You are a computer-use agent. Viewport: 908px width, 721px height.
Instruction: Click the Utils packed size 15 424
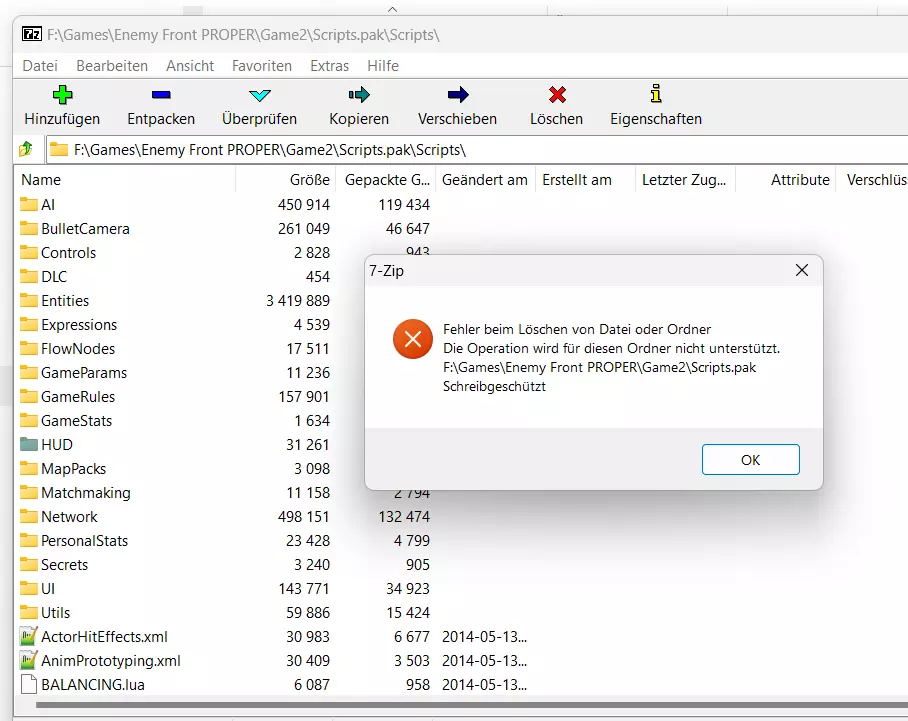click(x=408, y=613)
